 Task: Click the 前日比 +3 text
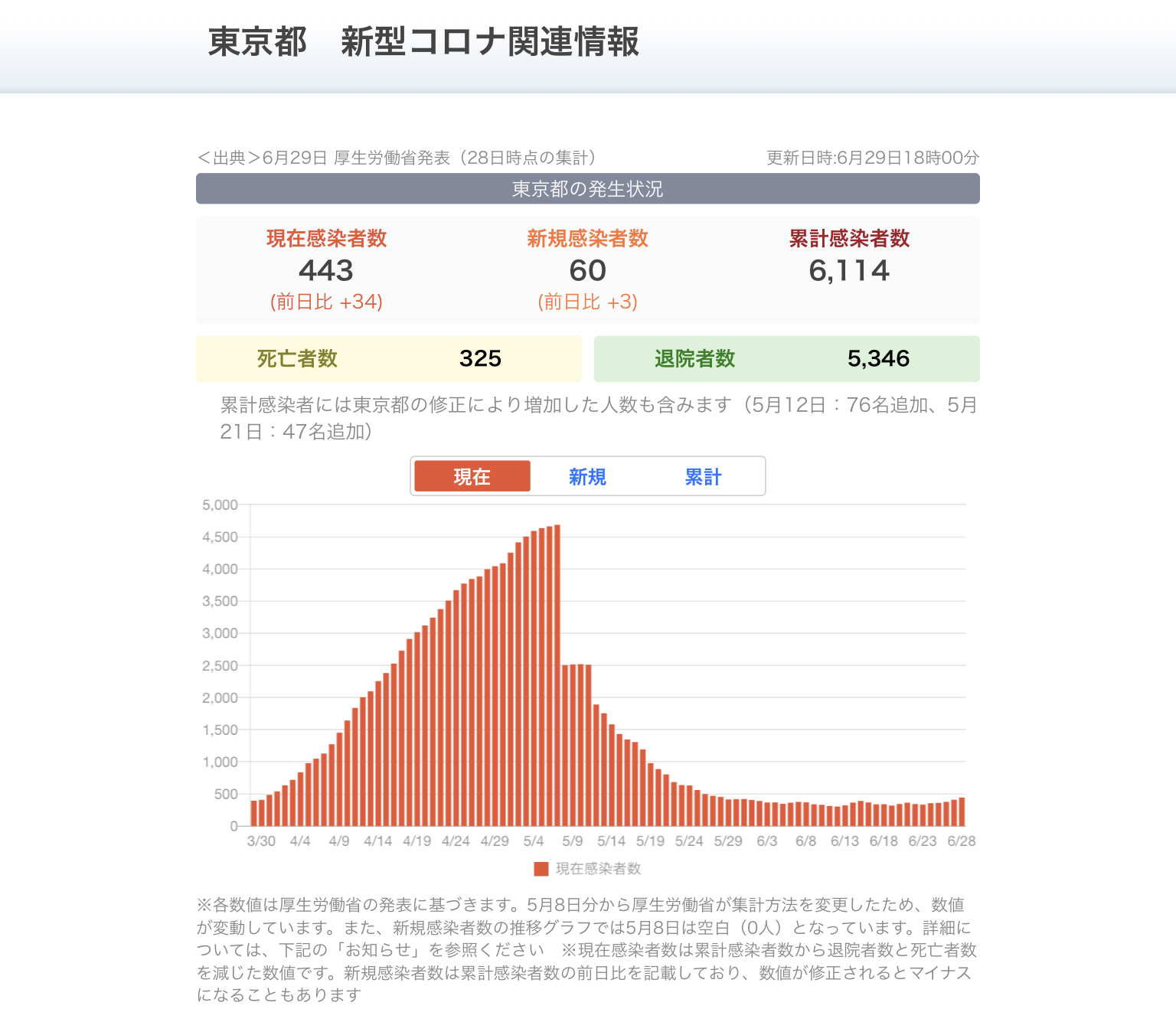pyautogui.click(x=587, y=302)
